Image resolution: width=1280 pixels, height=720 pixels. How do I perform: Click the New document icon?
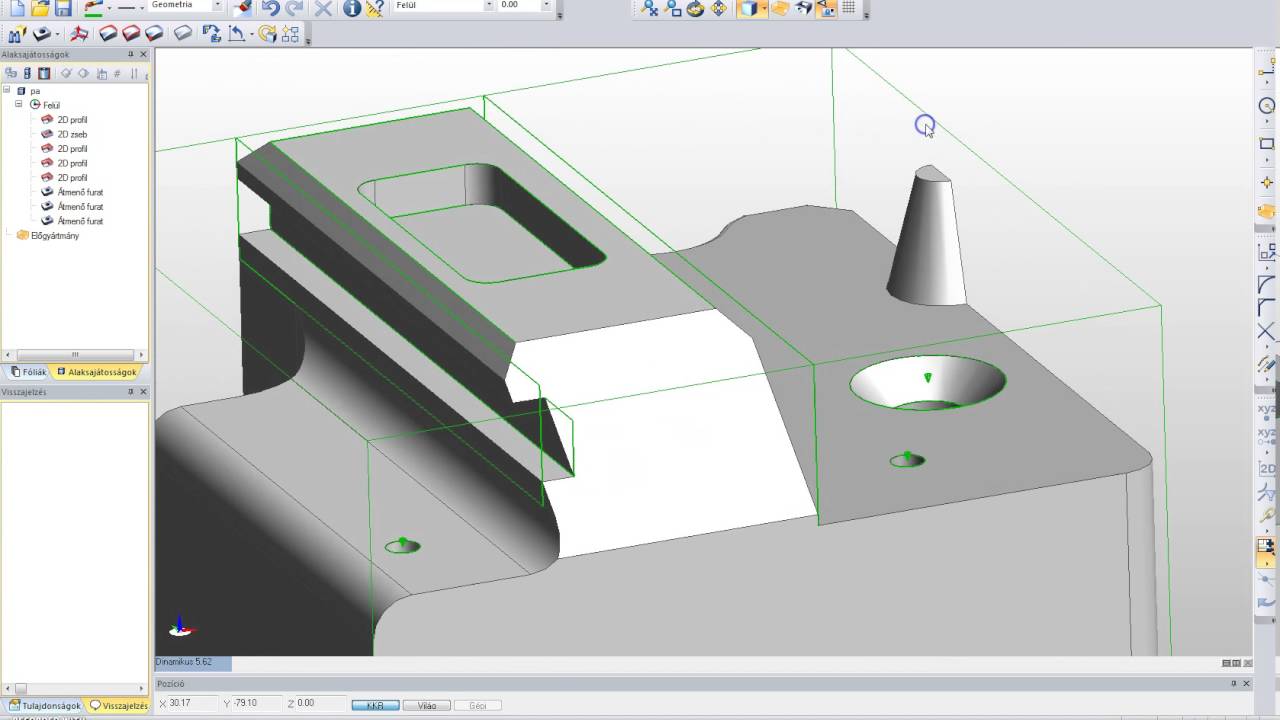pos(17,8)
